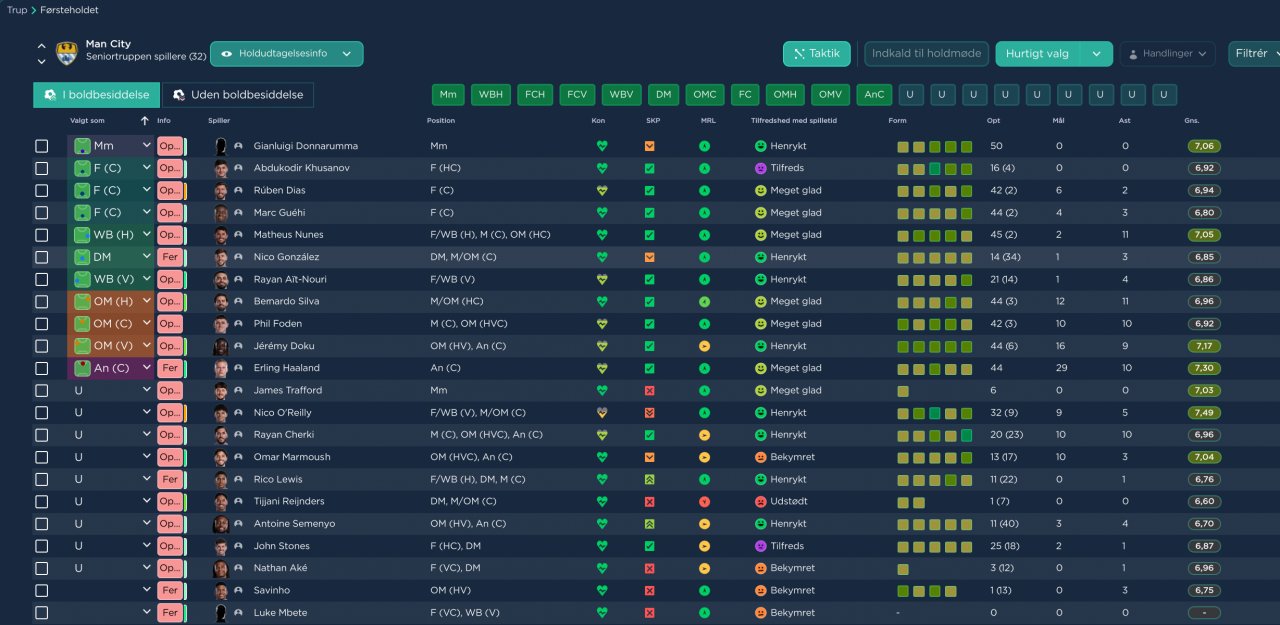Image resolution: width=1280 pixels, height=625 pixels.
Task: Open position dropdown for Matheus Nunes' WB (H)
Action: [147, 235]
